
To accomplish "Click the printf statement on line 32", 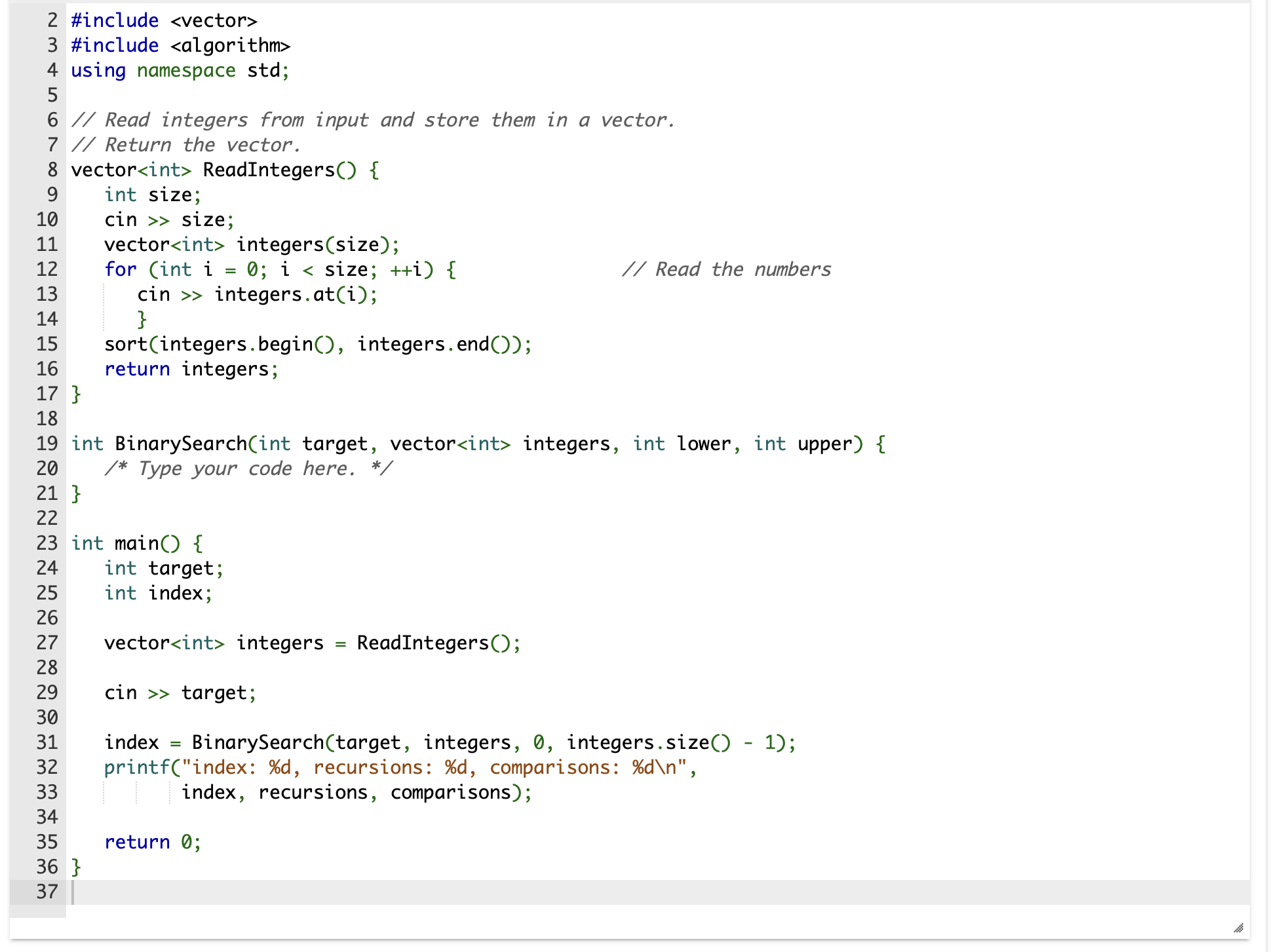I will pos(400,767).
